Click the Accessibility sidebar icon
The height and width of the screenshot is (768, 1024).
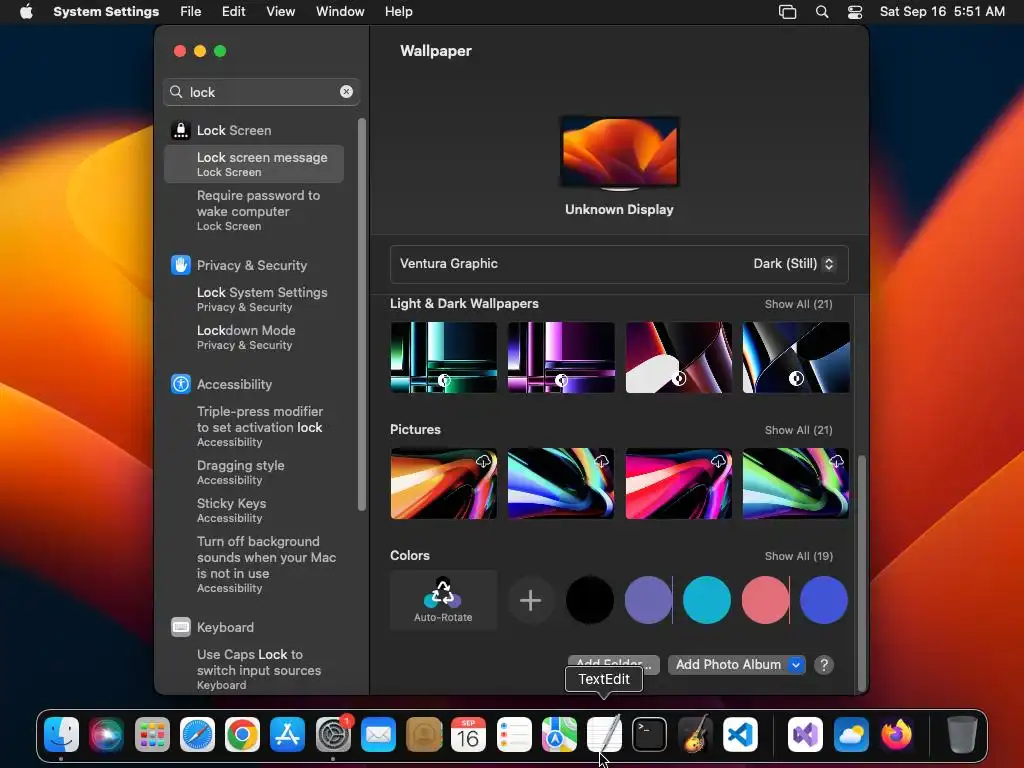180,384
